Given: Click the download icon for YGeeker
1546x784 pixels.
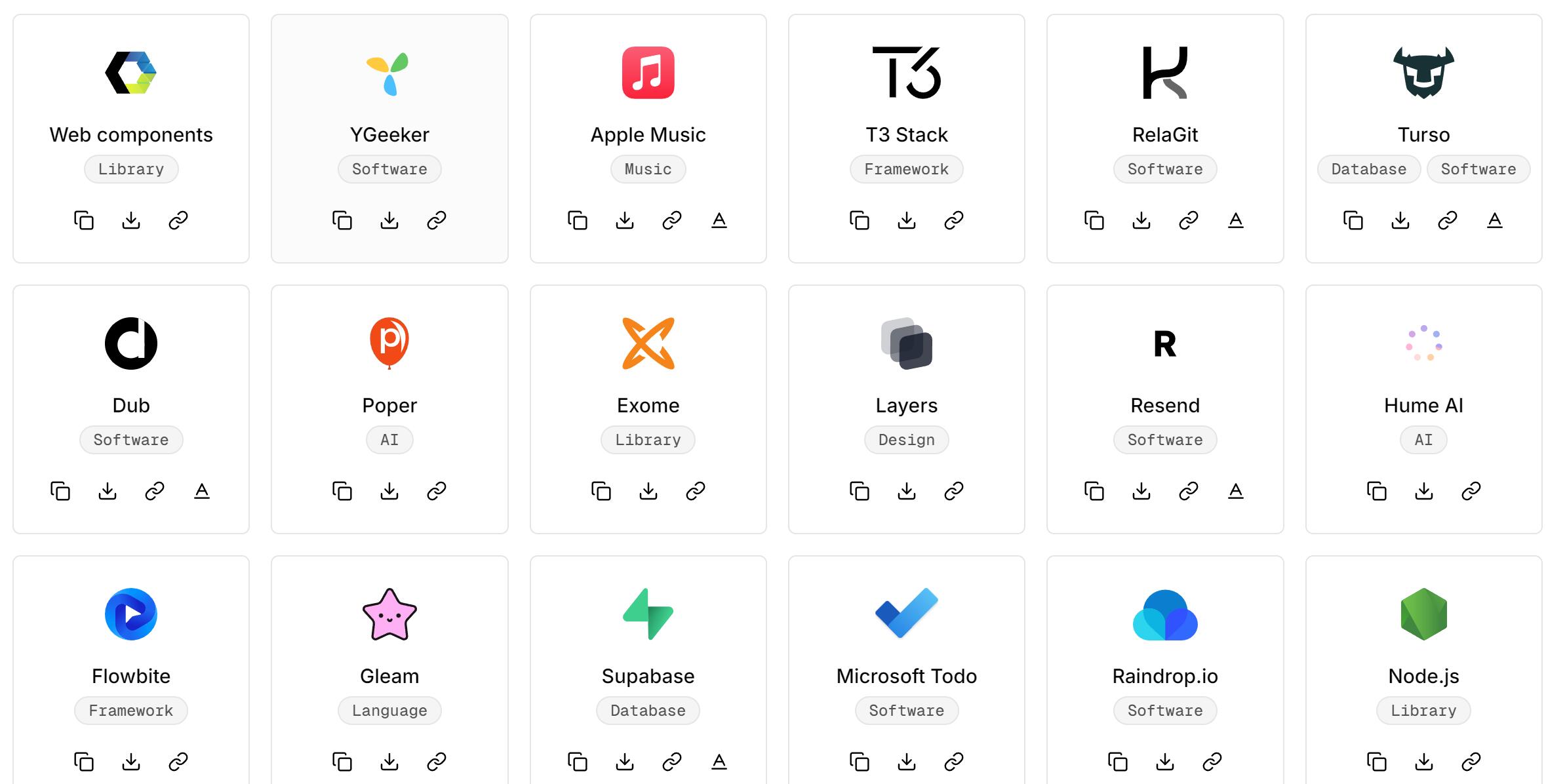Looking at the screenshot, I should (x=390, y=220).
